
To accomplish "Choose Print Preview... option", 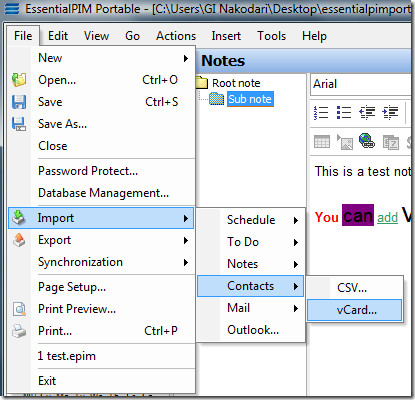I will click(101, 309).
